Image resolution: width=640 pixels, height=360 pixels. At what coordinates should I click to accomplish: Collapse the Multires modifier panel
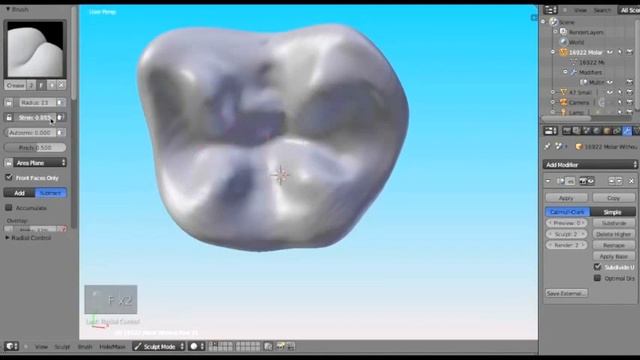[x=548, y=181]
